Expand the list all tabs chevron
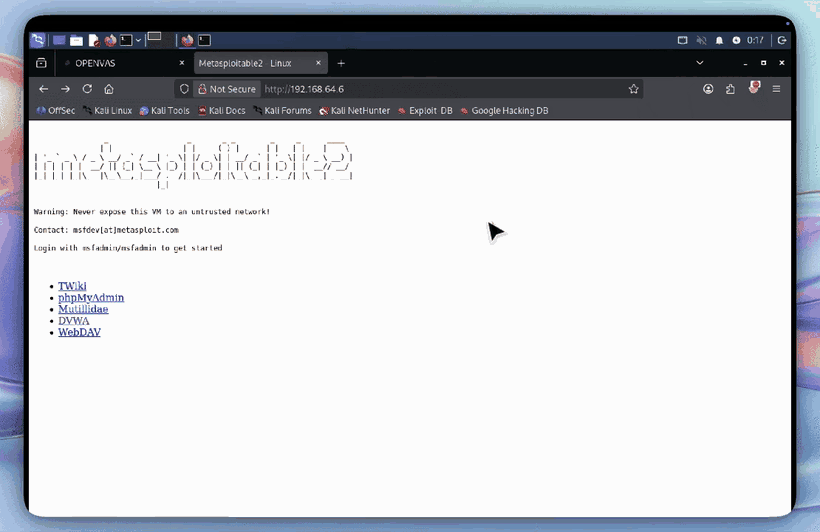Image resolution: width=820 pixels, height=532 pixels. [700, 63]
